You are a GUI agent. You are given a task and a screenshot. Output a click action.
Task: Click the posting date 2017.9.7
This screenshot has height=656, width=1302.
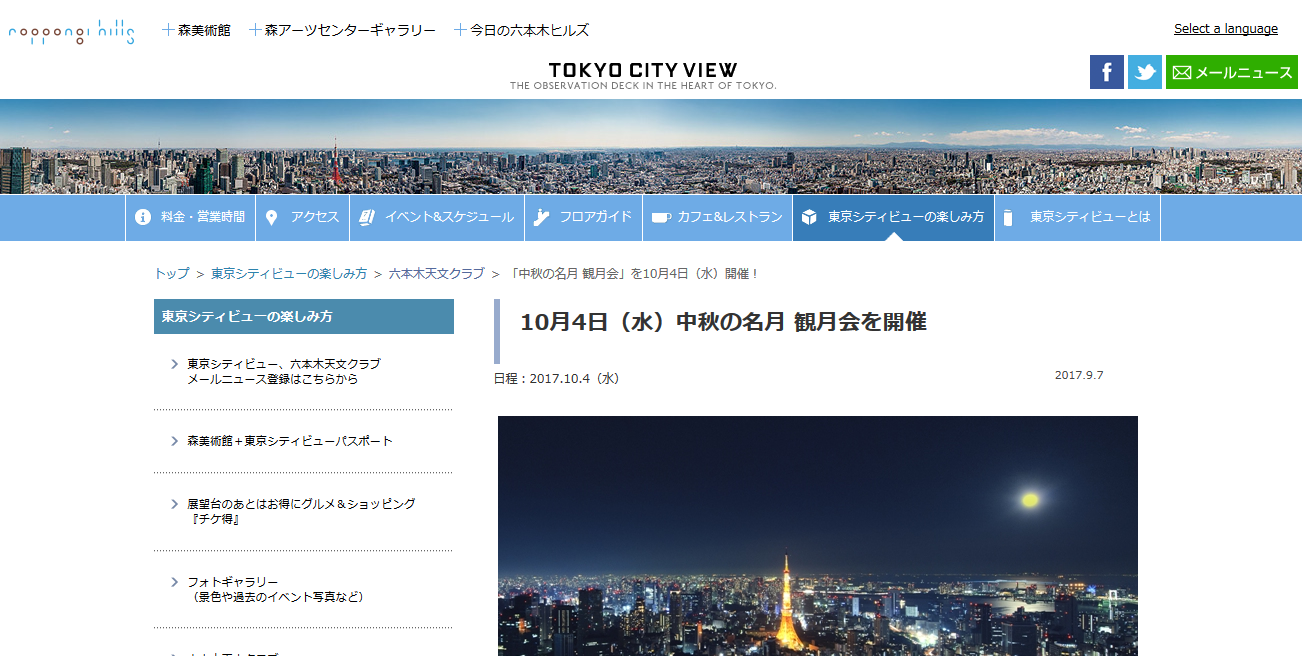pyautogui.click(x=1079, y=375)
